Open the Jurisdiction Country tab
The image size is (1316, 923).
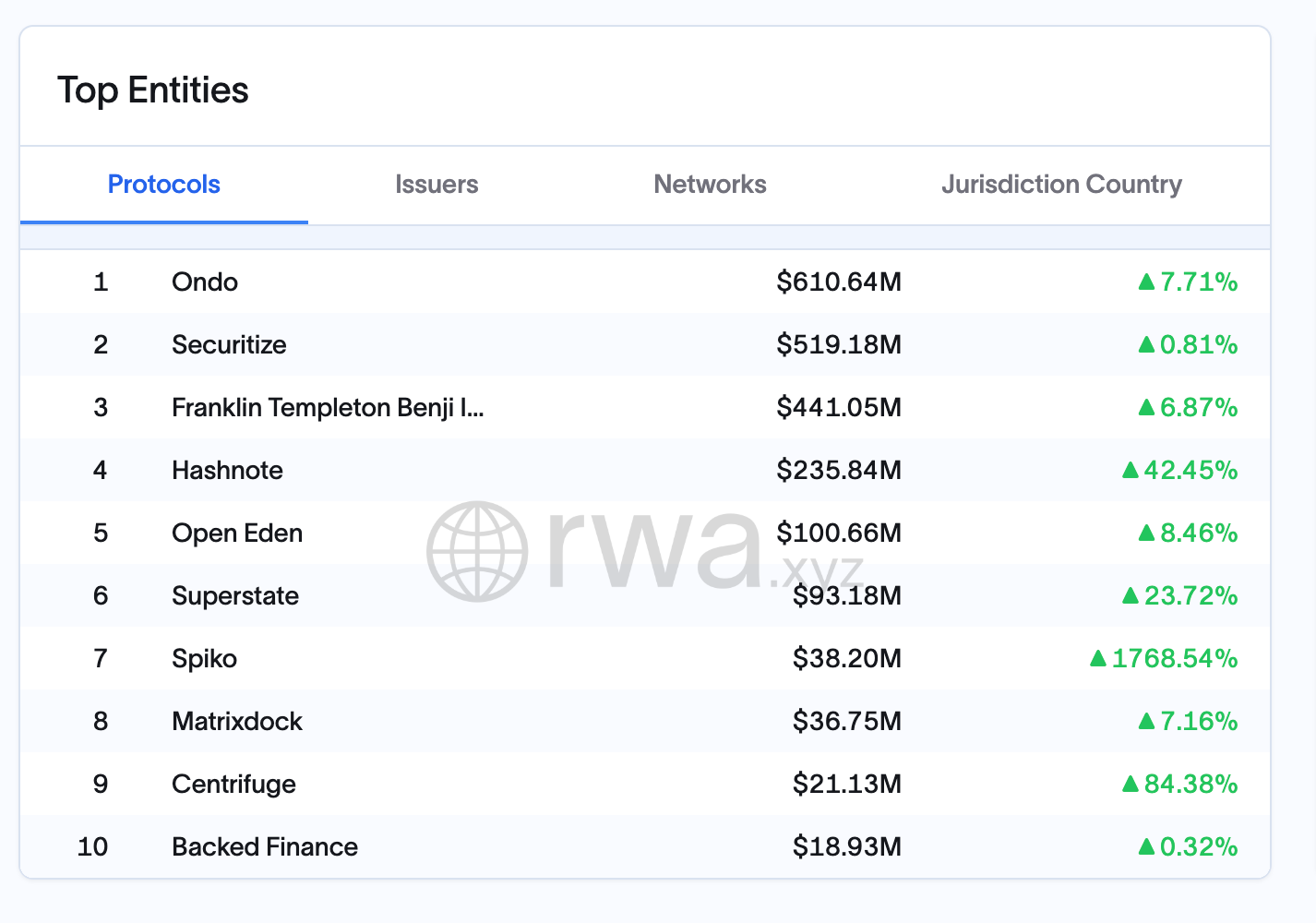tap(1061, 185)
